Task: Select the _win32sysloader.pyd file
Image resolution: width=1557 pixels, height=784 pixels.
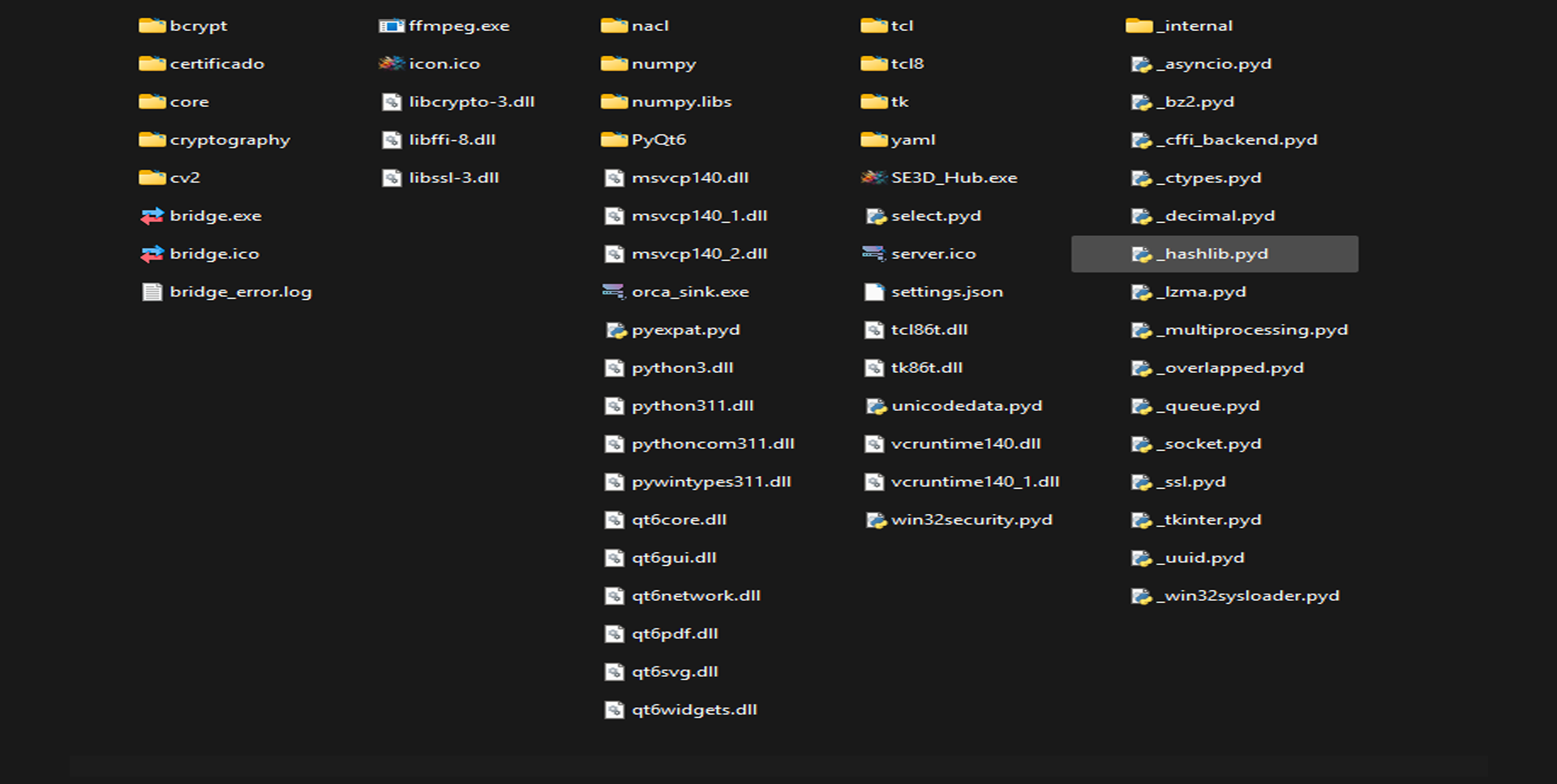Action: [x=1250, y=596]
